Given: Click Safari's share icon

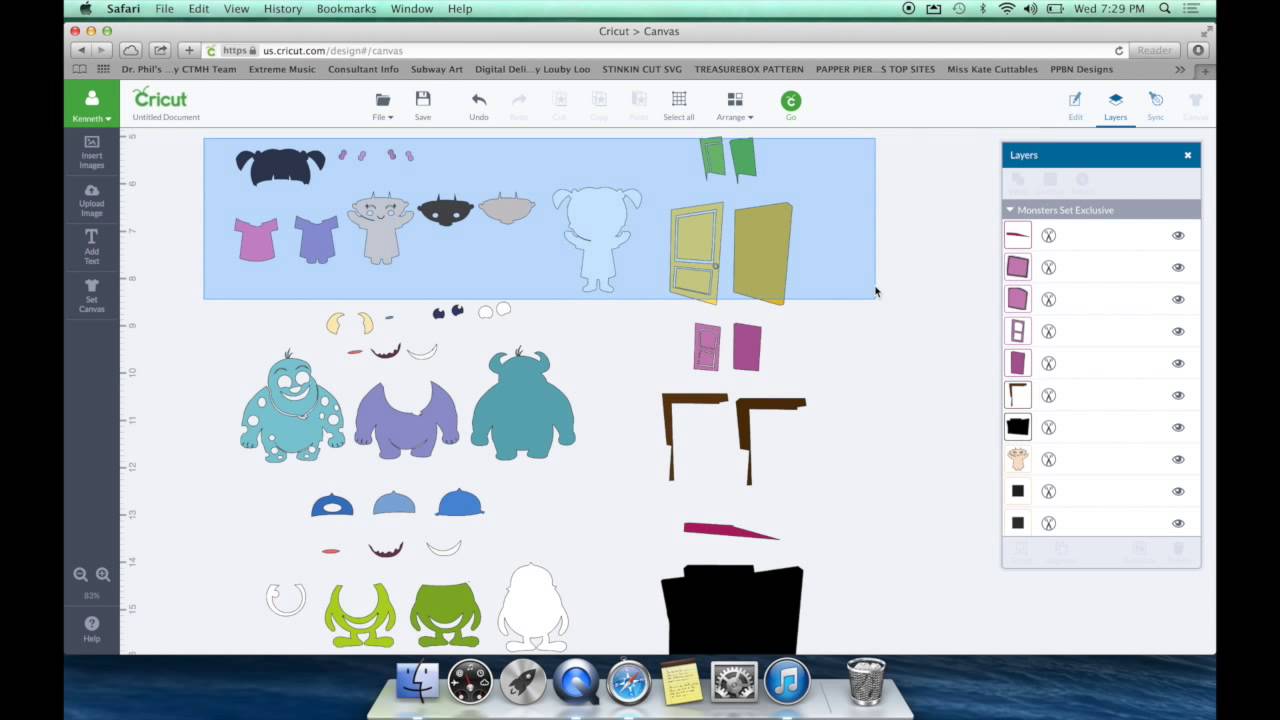Looking at the screenshot, I should [160, 50].
